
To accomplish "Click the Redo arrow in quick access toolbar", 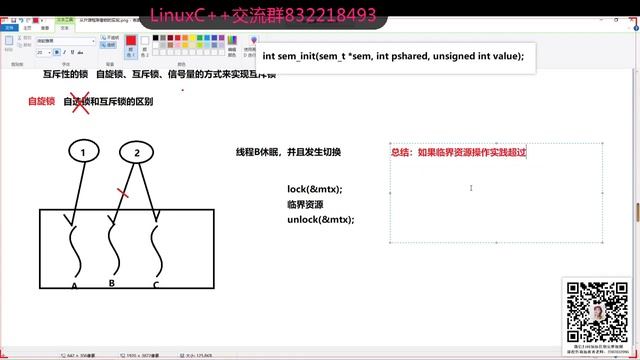I will (29, 20).
